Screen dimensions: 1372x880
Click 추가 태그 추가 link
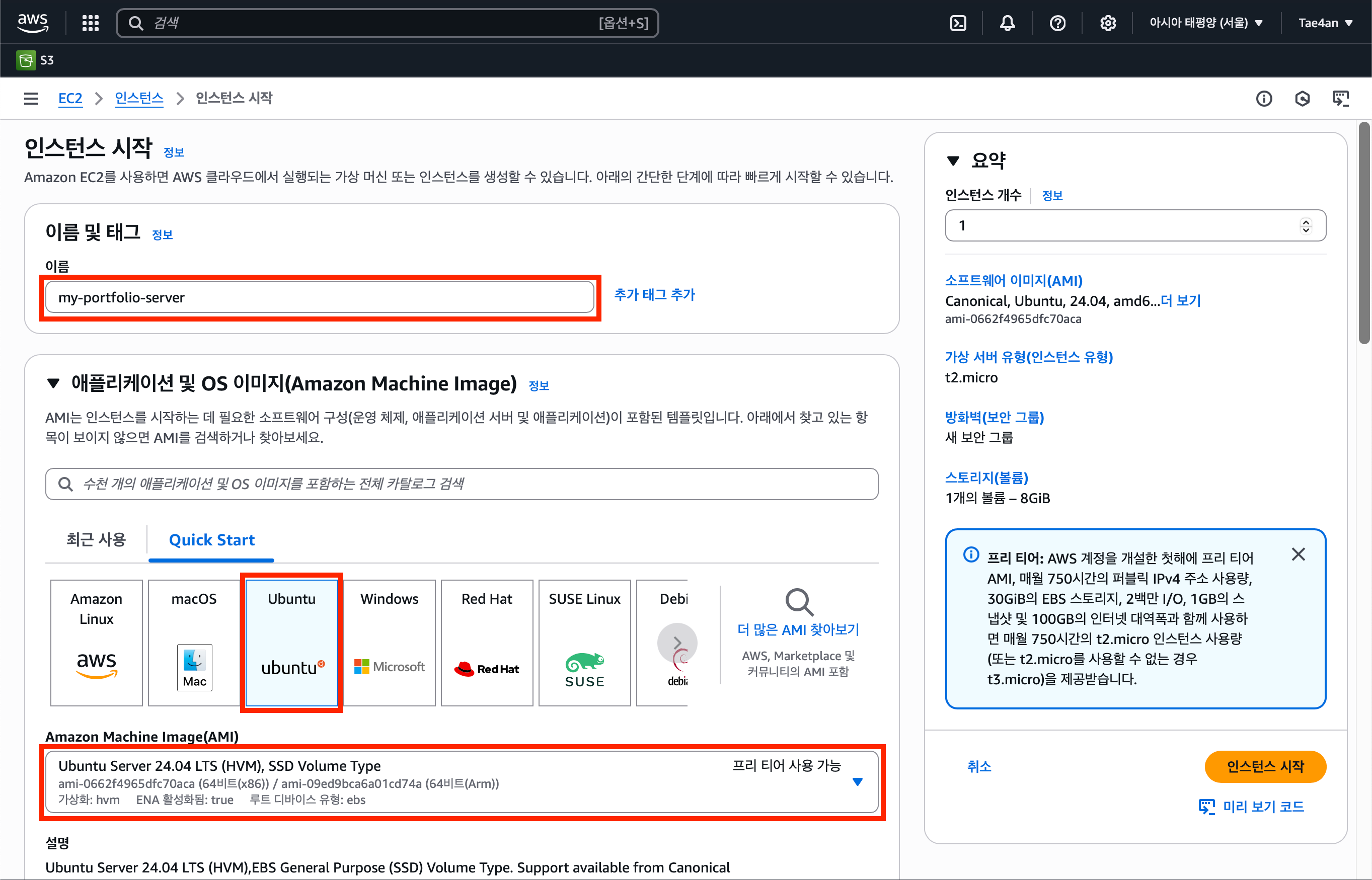point(654,294)
